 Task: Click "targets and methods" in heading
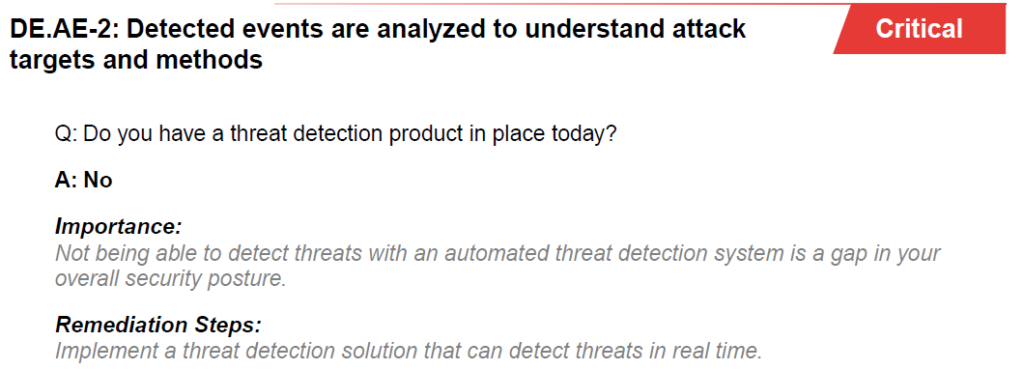pyautogui.click(x=136, y=60)
